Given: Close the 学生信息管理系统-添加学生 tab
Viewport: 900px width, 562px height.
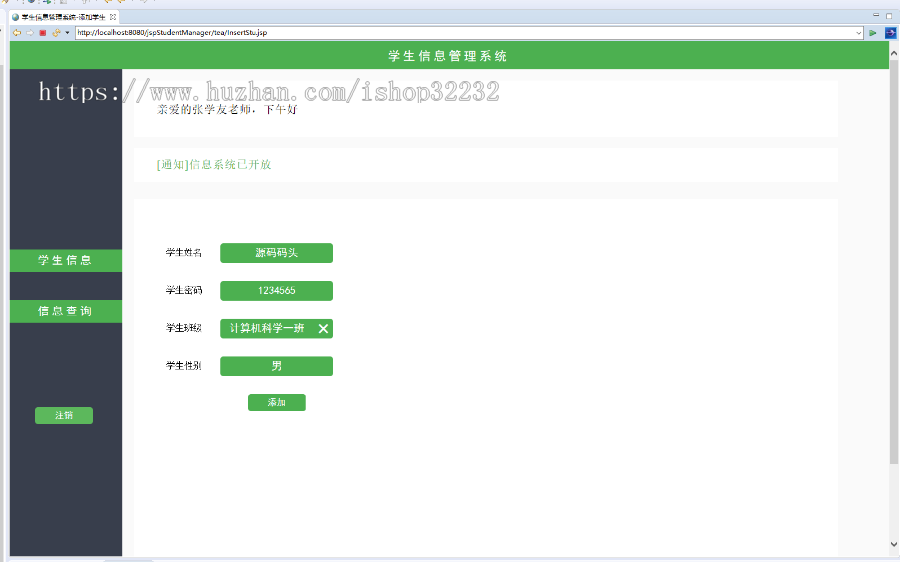Looking at the screenshot, I should 113,17.
